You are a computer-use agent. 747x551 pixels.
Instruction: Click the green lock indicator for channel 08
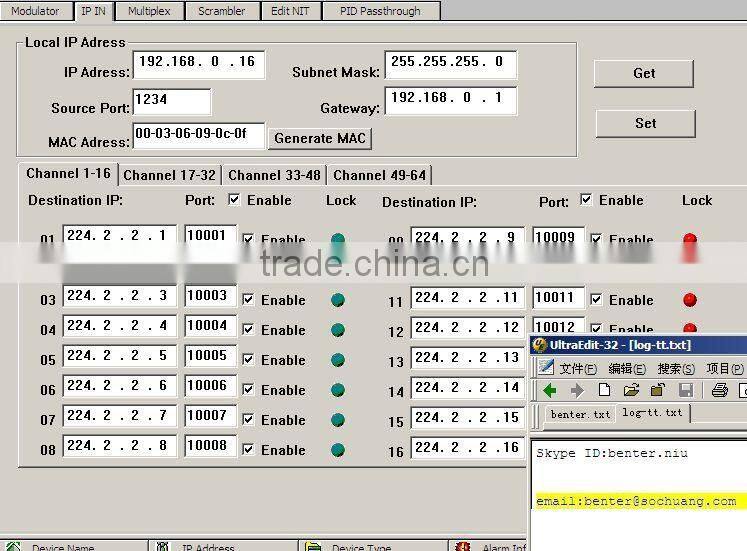click(338, 450)
